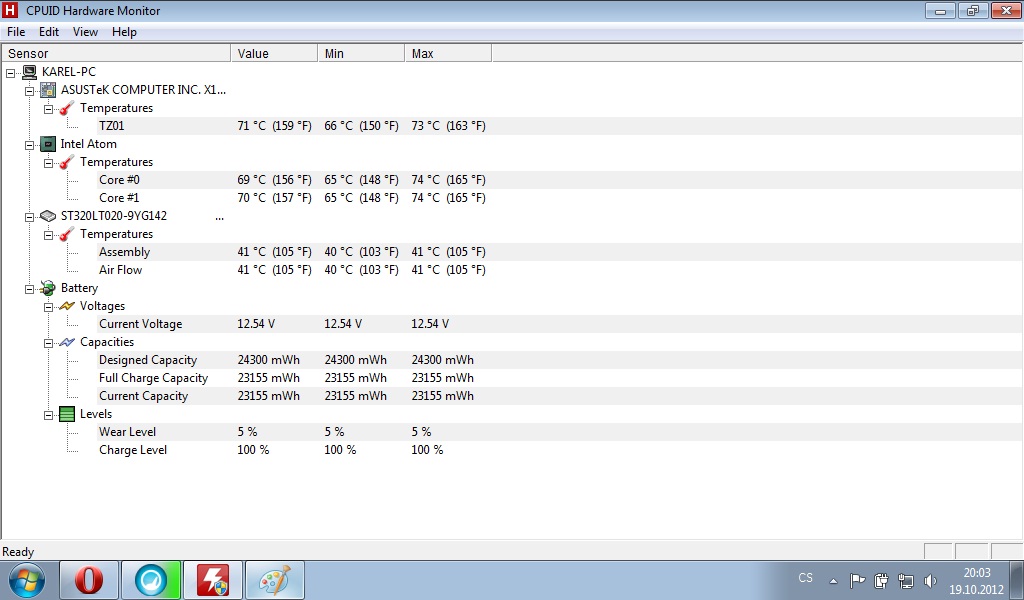Collapse the Battery node
This screenshot has width=1024, height=600.
point(29,289)
